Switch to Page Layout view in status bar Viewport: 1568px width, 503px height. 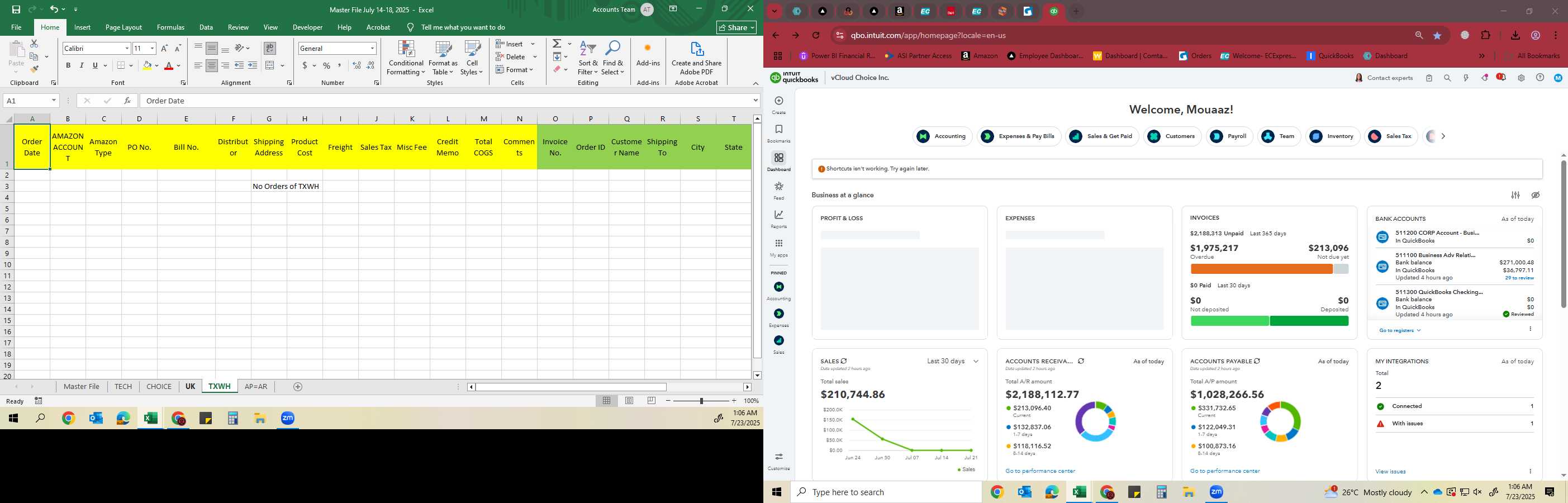pos(629,401)
